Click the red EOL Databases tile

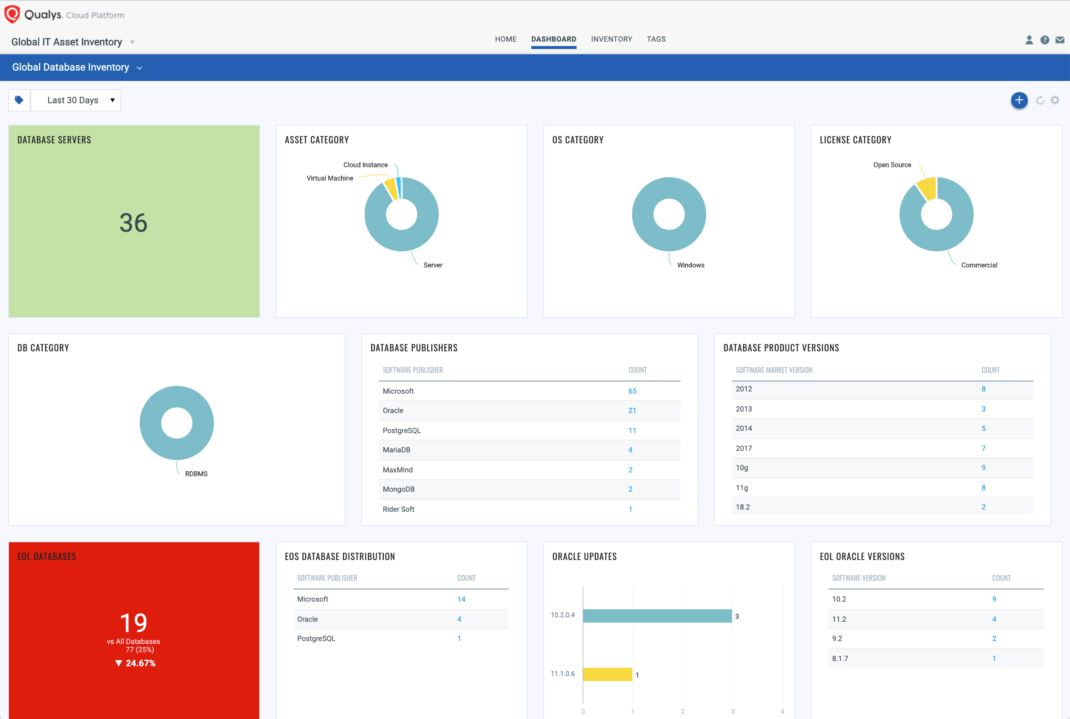click(134, 630)
